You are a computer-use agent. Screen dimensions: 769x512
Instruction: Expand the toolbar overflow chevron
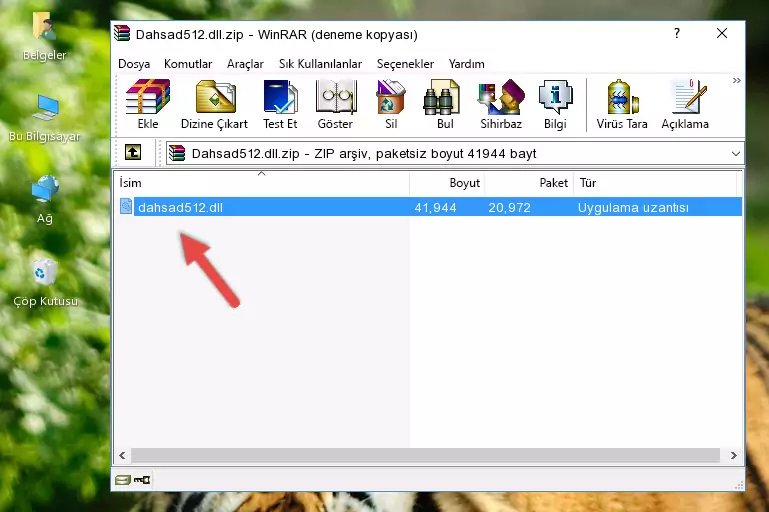(x=736, y=80)
